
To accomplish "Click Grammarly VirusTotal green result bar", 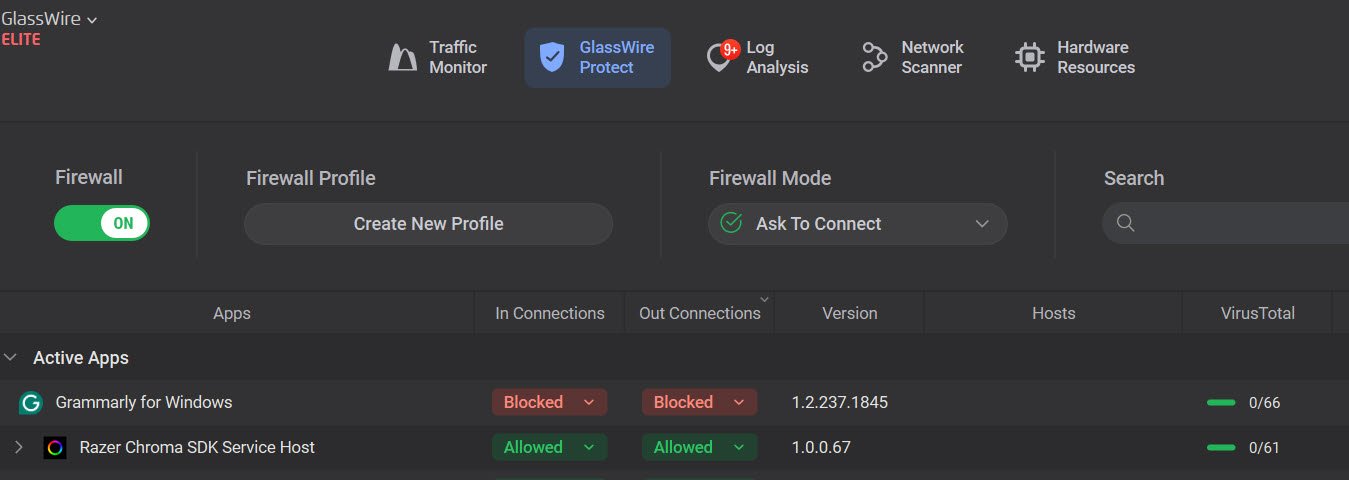I will [x=1221, y=403].
